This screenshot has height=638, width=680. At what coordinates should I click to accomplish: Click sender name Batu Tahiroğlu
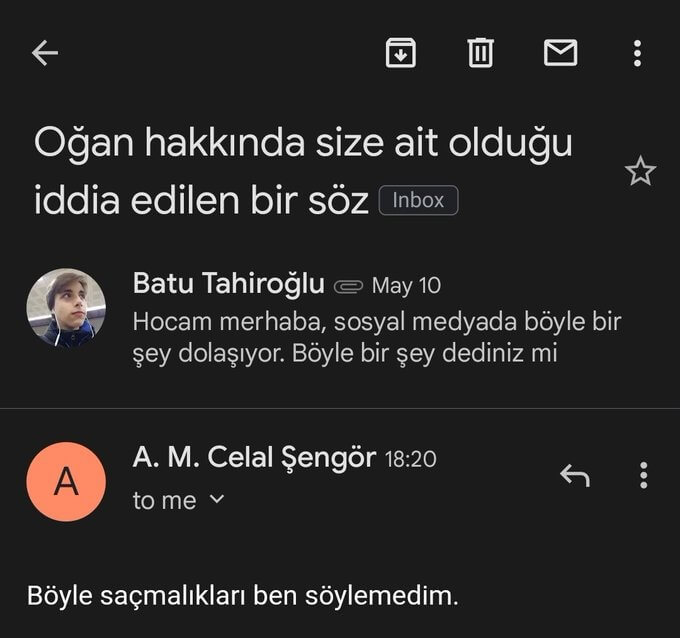[x=228, y=284]
